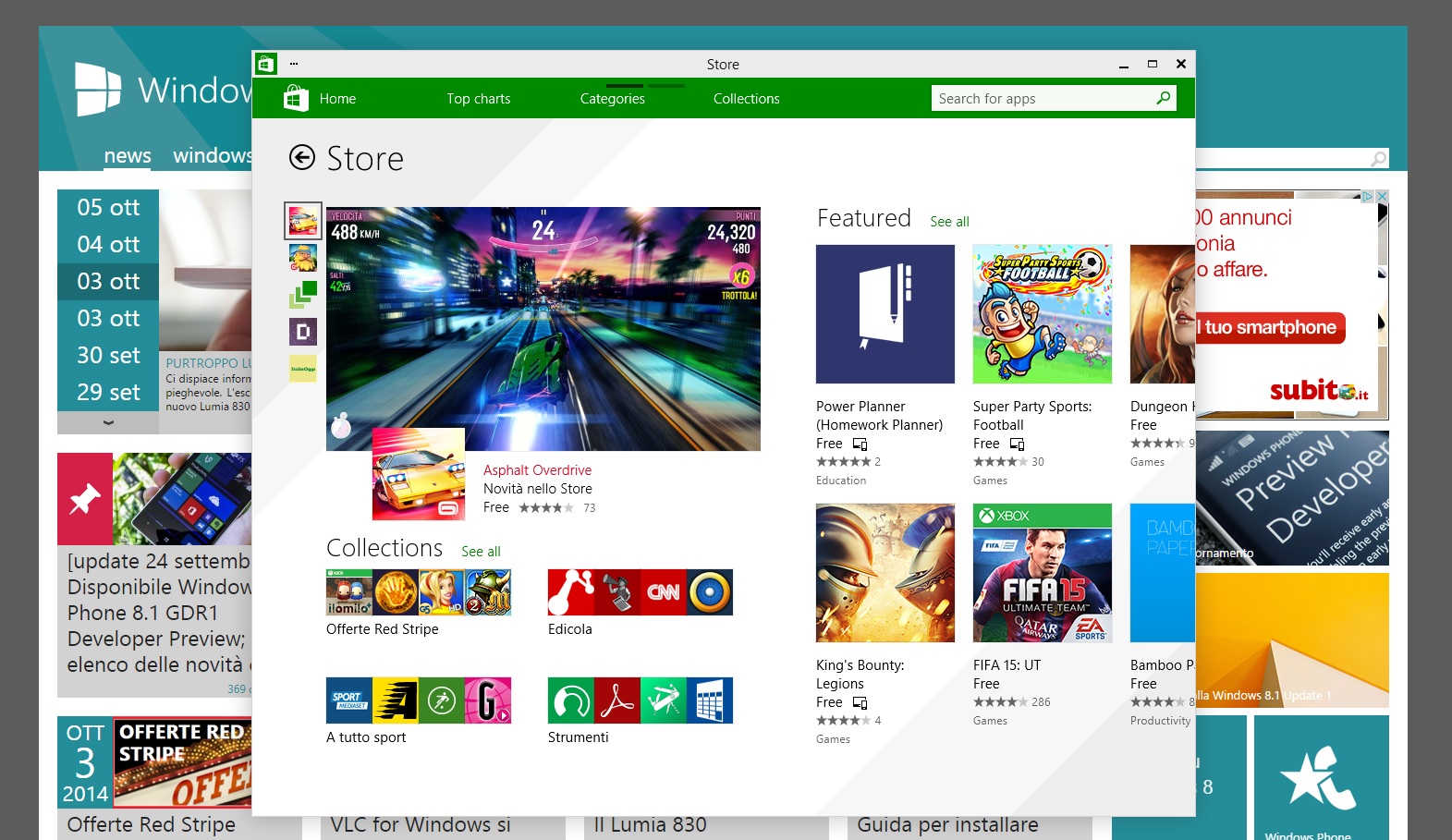Open the FIFA 15 Ultimate Team tile
Image resolution: width=1452 pixels, height=840 pixels.
tap(1043, 573)
